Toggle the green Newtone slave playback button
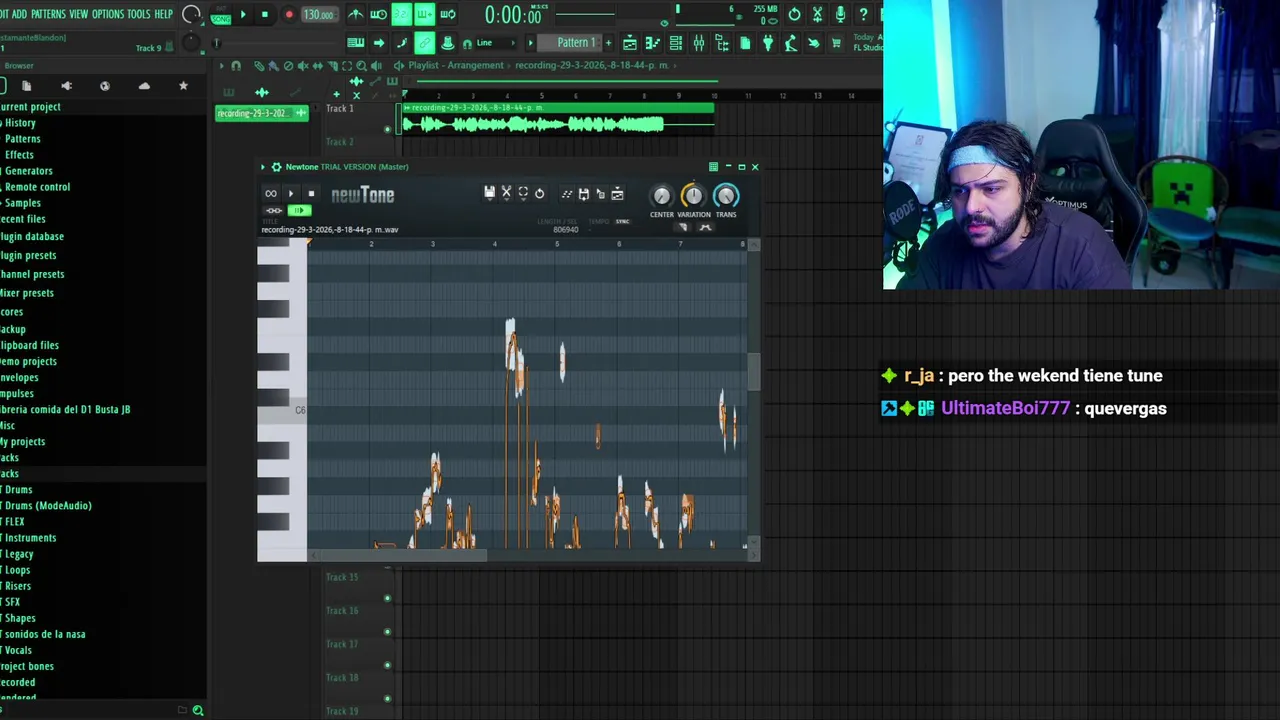1280x720 pixels. (x=300, y=210)
